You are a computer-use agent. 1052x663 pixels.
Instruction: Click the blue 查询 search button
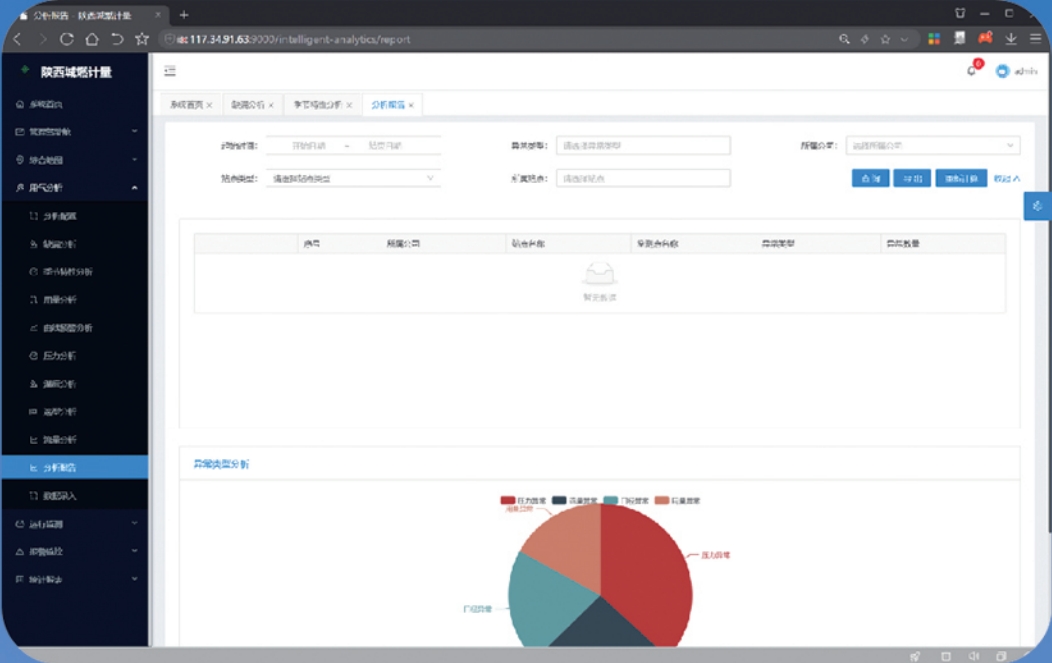(x=870, y=178)
